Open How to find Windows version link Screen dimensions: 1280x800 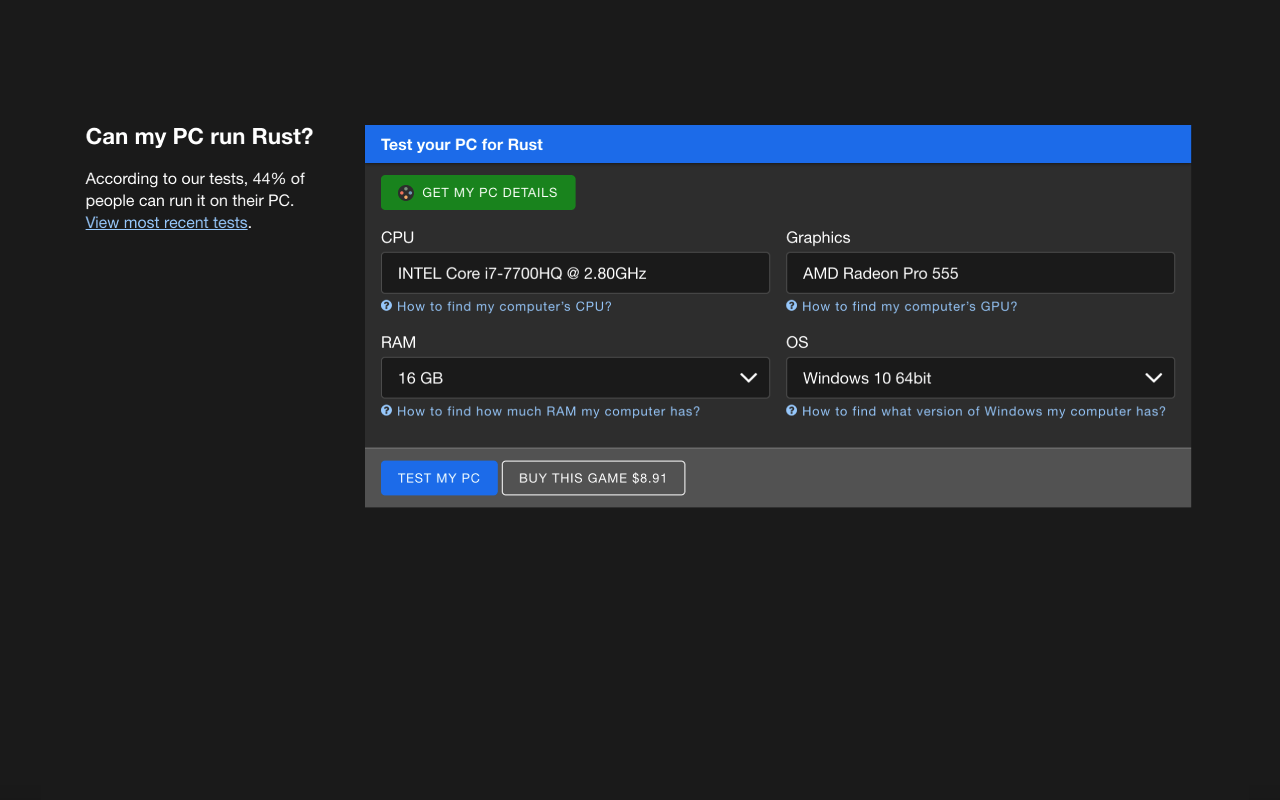click(x=984, y=412)
